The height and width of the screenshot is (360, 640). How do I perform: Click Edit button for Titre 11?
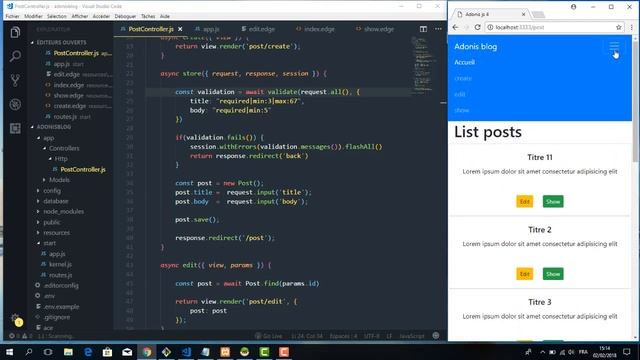coord(524,202)
